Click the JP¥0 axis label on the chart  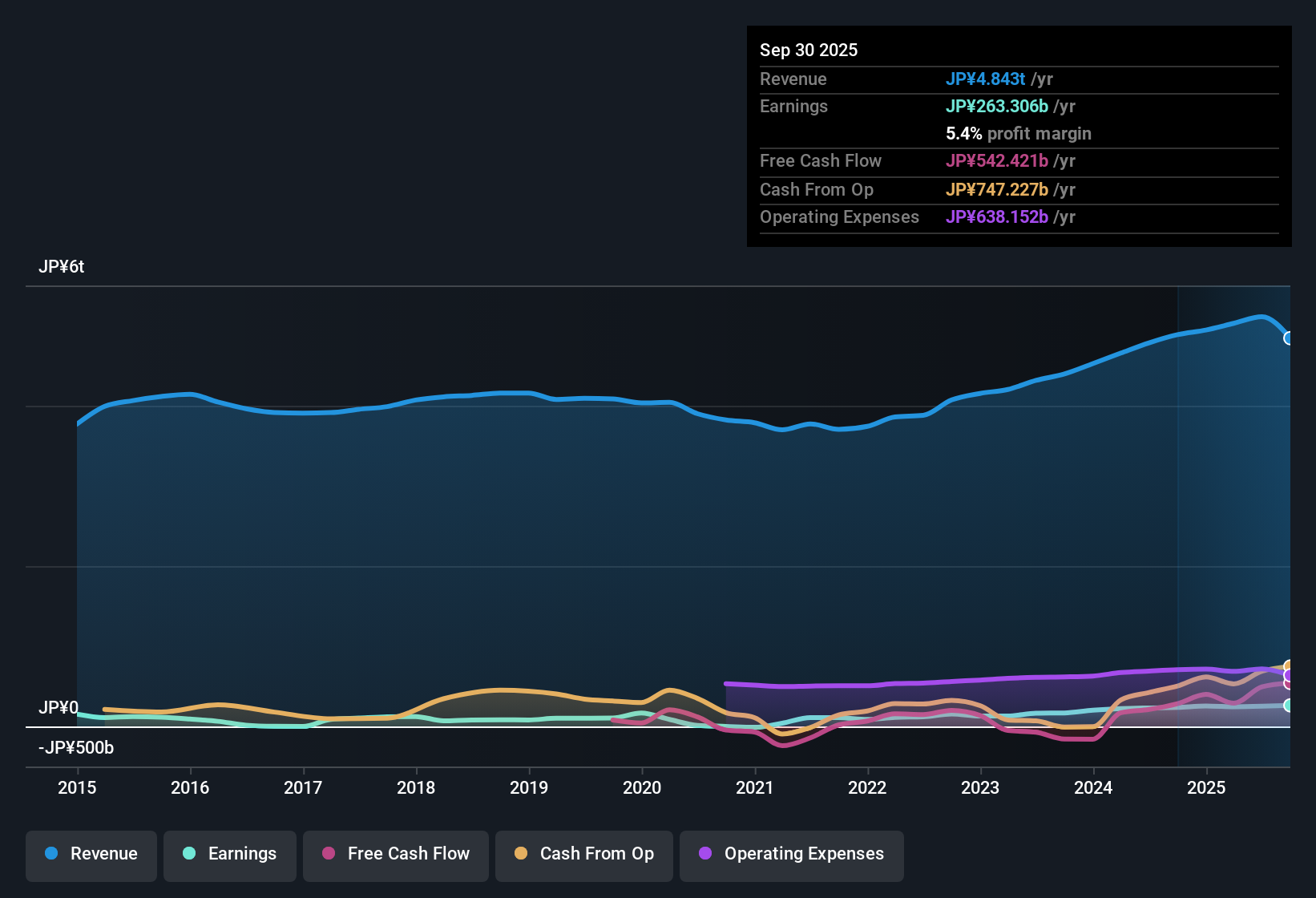point(59,708)
